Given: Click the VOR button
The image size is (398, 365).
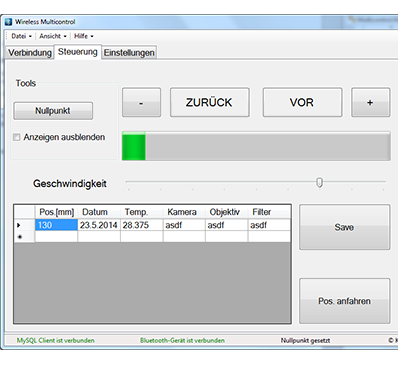Looking at the screenshot, I should click(302, 102).
